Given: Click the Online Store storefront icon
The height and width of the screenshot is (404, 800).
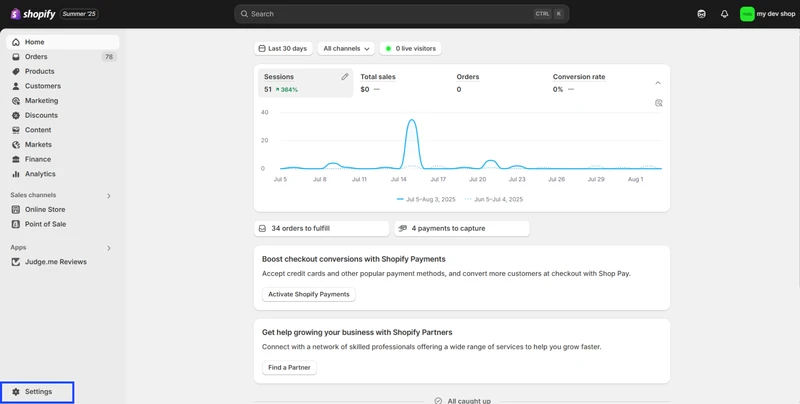Looking at the screenshot, I should click(x=16, y=210).
